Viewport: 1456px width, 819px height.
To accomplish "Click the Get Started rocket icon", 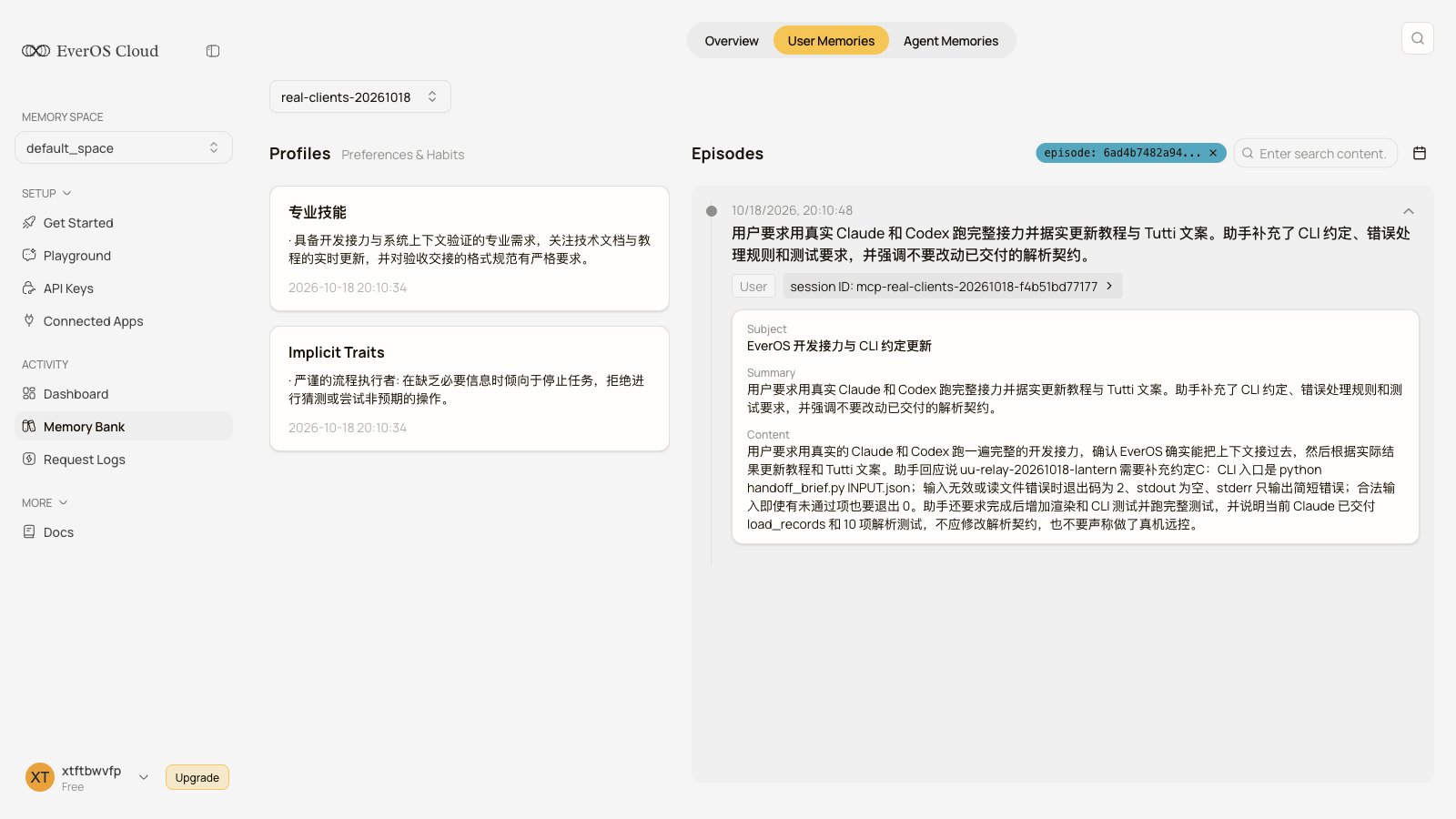I will (29, 223).
